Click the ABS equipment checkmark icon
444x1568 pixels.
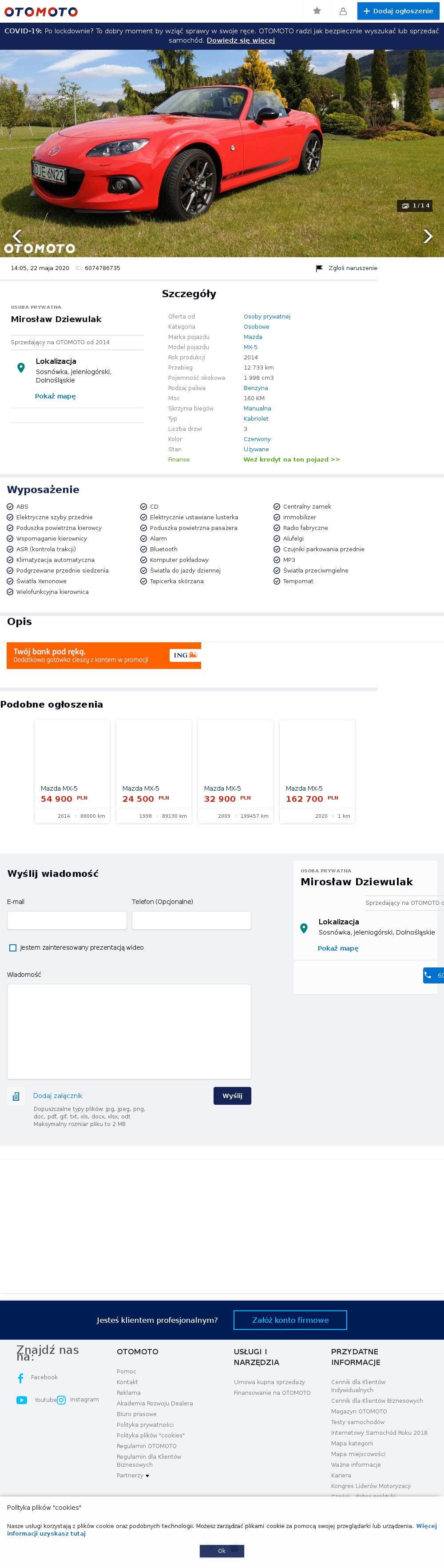(10, 506)
